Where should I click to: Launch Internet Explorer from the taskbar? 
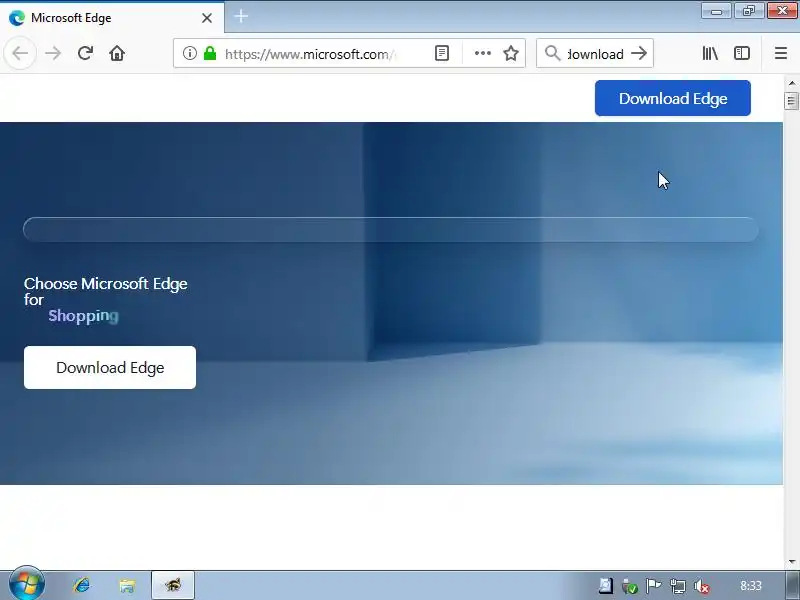click(82, 585)
